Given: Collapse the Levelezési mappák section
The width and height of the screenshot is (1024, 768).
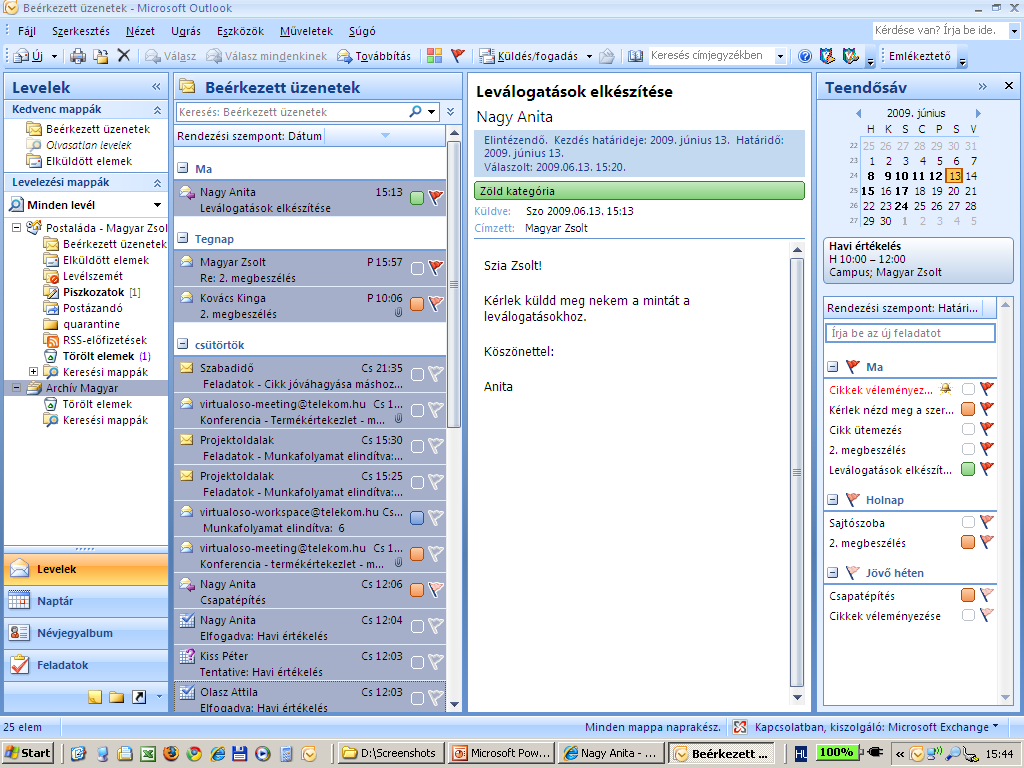Looking at the screenshot, I should 157,183.
